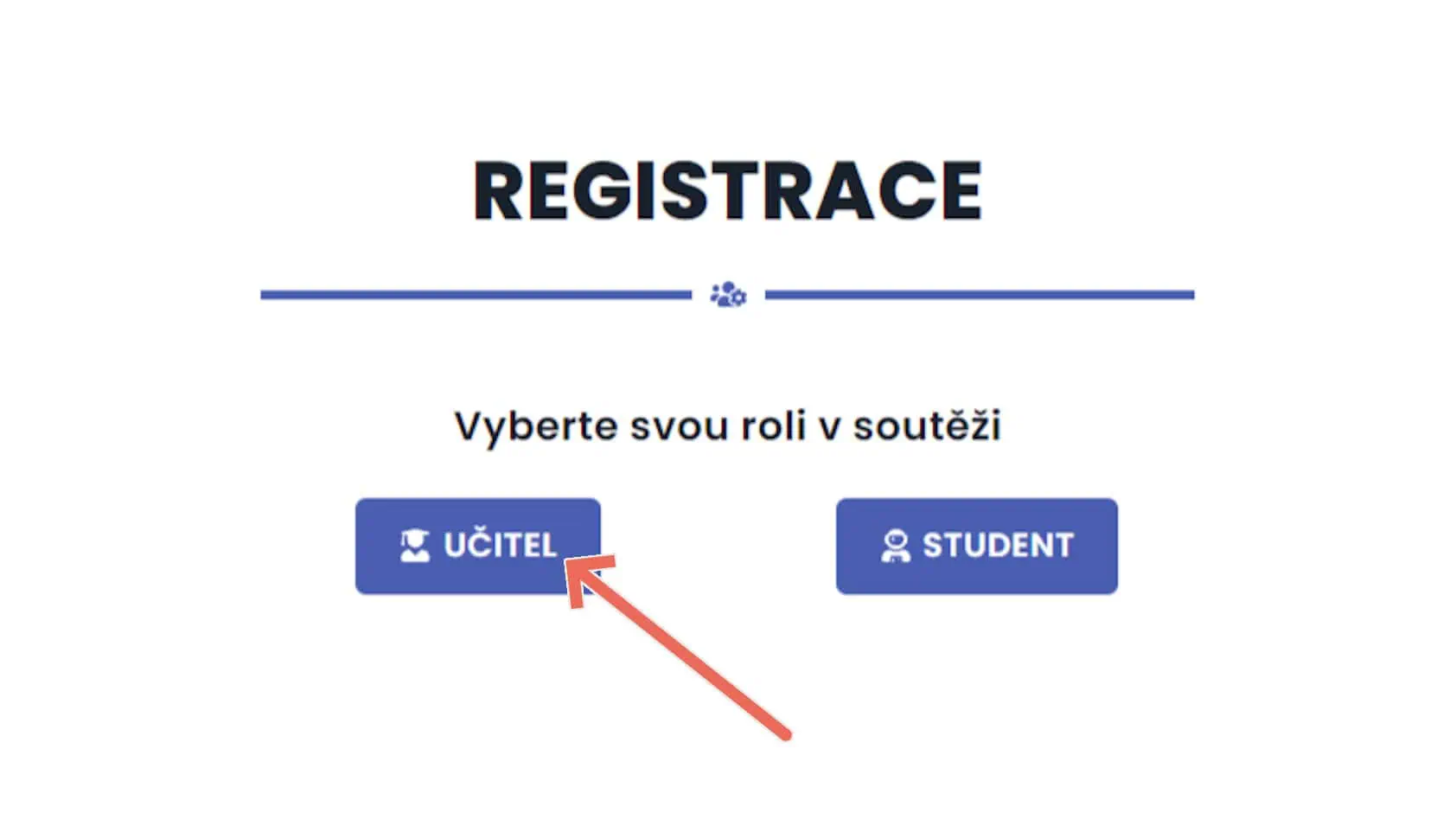This screenshot has height=819, width=1456.
Task: Click the left blue divider line
Action: pos(476,295)
